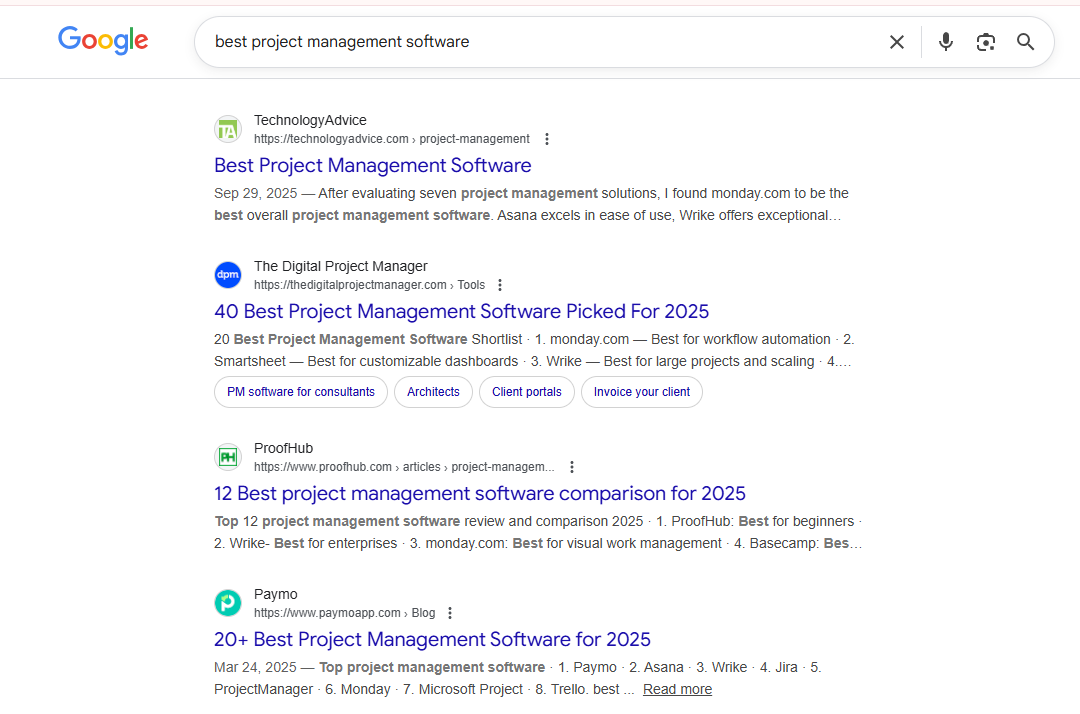Click the magnifying glass search button
Viewport: 1080px width, 714px height.
(x=1026, y=42)
